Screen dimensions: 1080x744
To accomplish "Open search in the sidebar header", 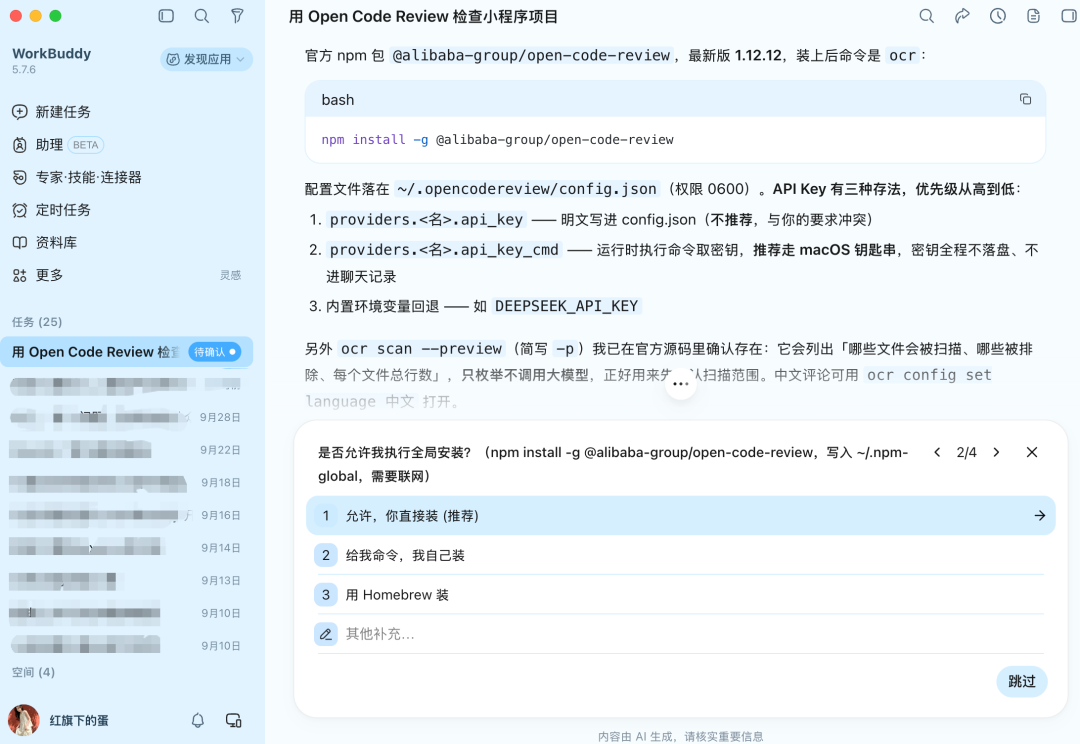I will click(x=202, y=16).
